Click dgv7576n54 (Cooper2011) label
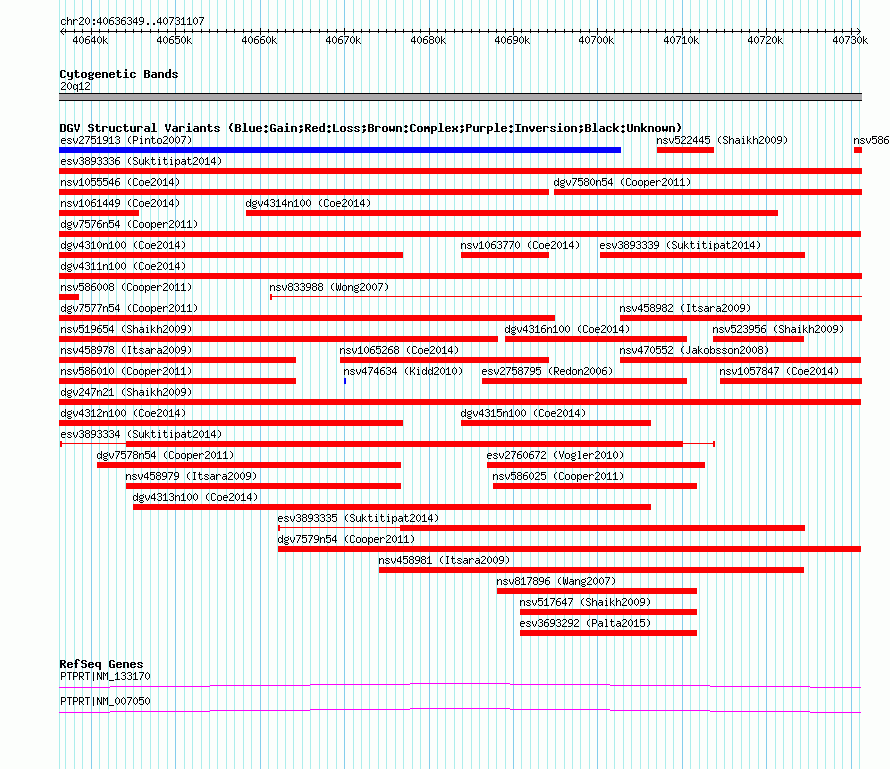This screenshot has width=890, height=769. pos(129,224)
